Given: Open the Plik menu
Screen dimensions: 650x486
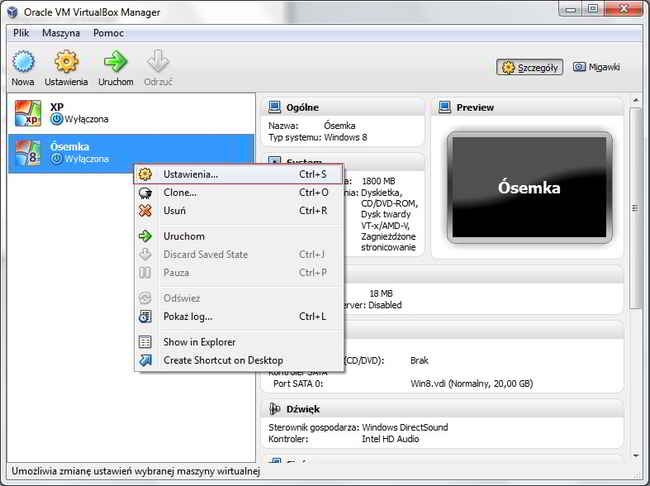Looking at the screenshot, I should [21, 33].
